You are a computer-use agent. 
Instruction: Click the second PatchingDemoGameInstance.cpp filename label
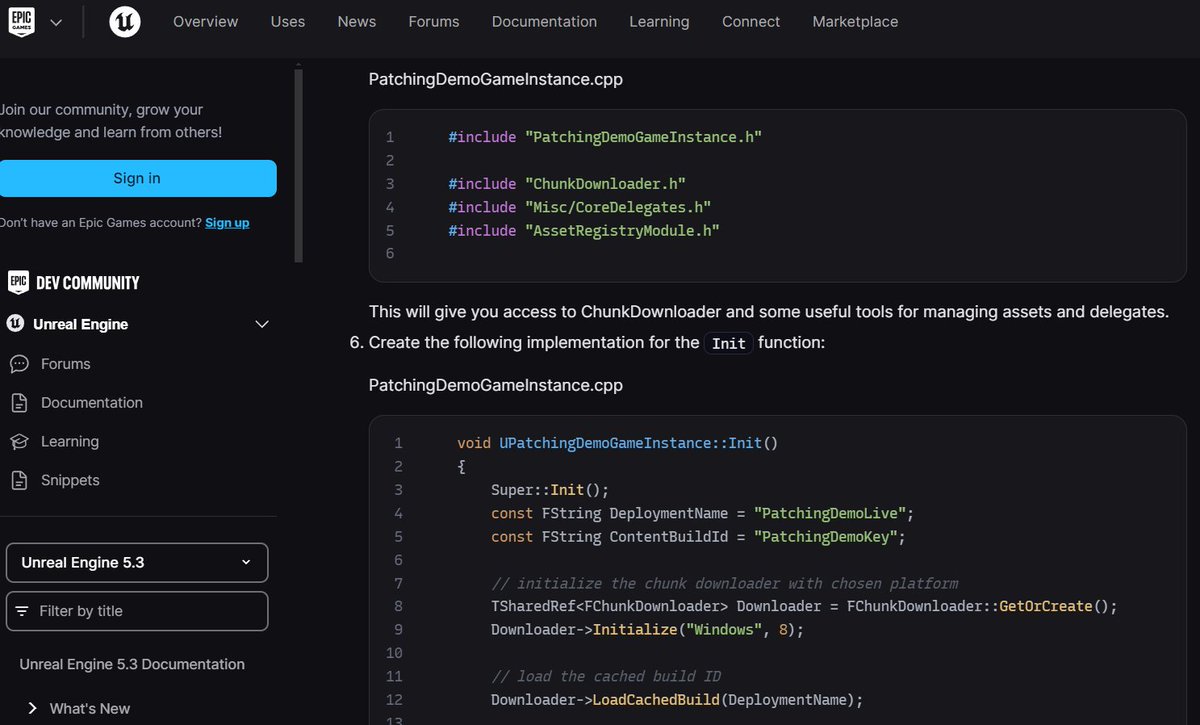[x=496, y=385]
